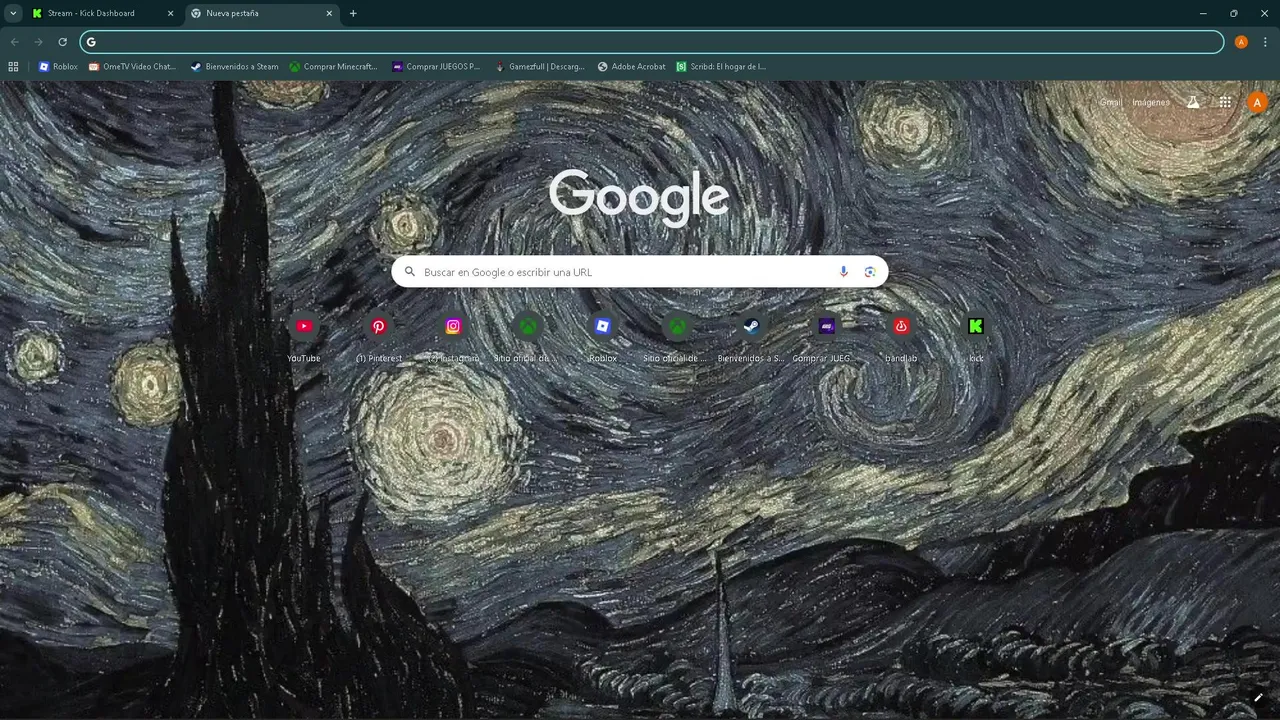This screenshot has height=720, width=1280.
Task: Focus the Chrome address bar
Action: click(x=652, y=42)
